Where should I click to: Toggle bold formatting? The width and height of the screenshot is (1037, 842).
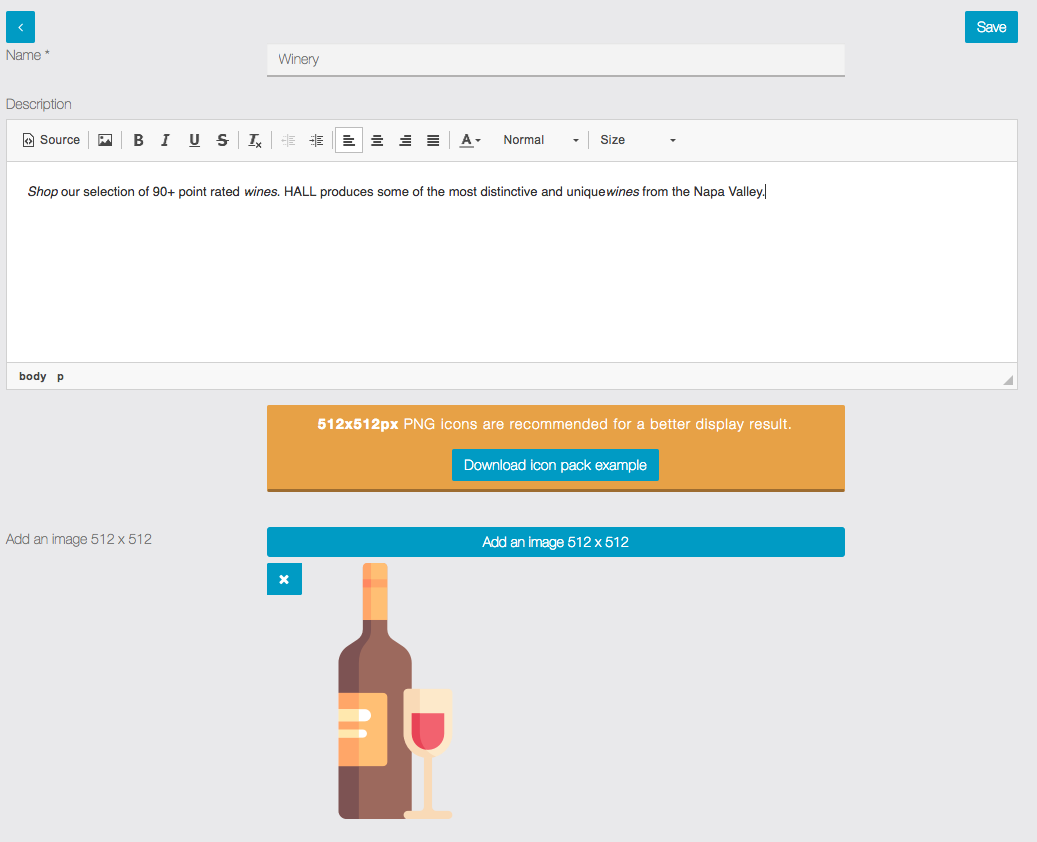coord(138,140)
